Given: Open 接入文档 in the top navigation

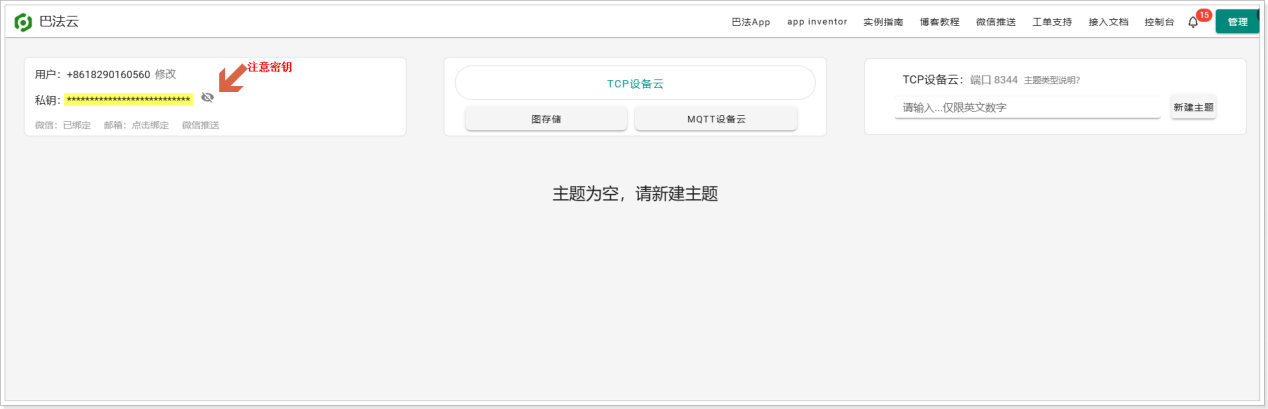Looking at the screenshot, I should pyautogui.click(x=1108, y=22).
